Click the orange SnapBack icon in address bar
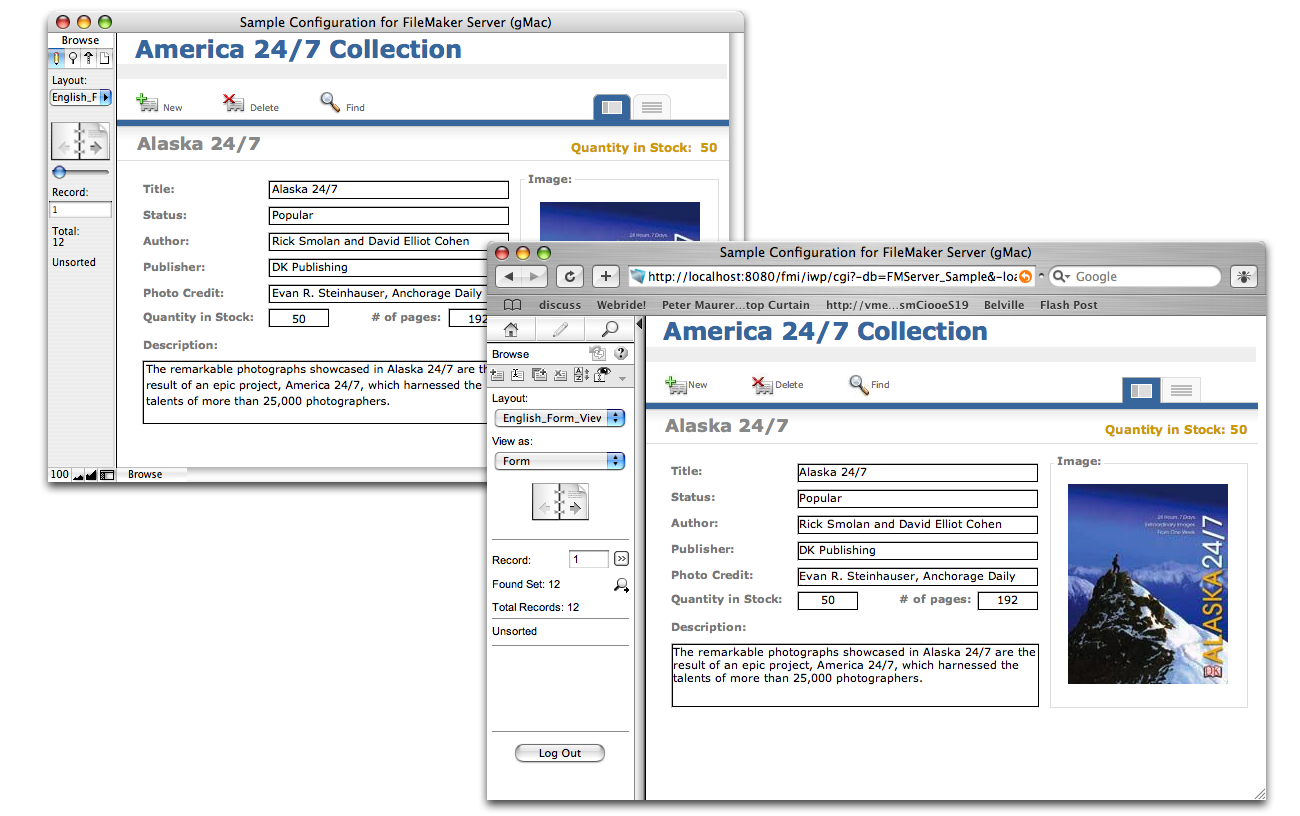The width and height of the screenshot is (1300, 816). point(1025,277)
